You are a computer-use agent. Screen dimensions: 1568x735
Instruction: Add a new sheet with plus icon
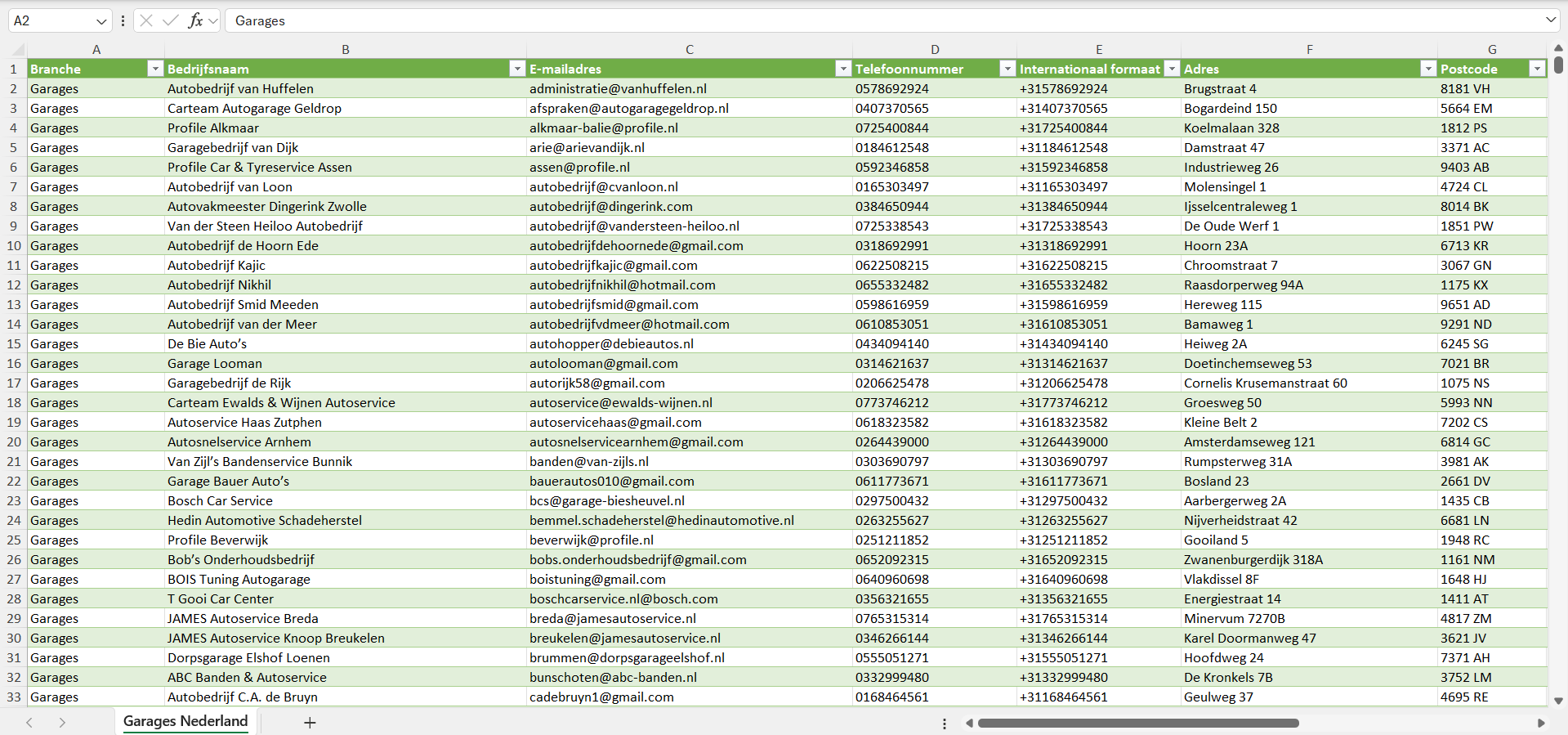310,723
